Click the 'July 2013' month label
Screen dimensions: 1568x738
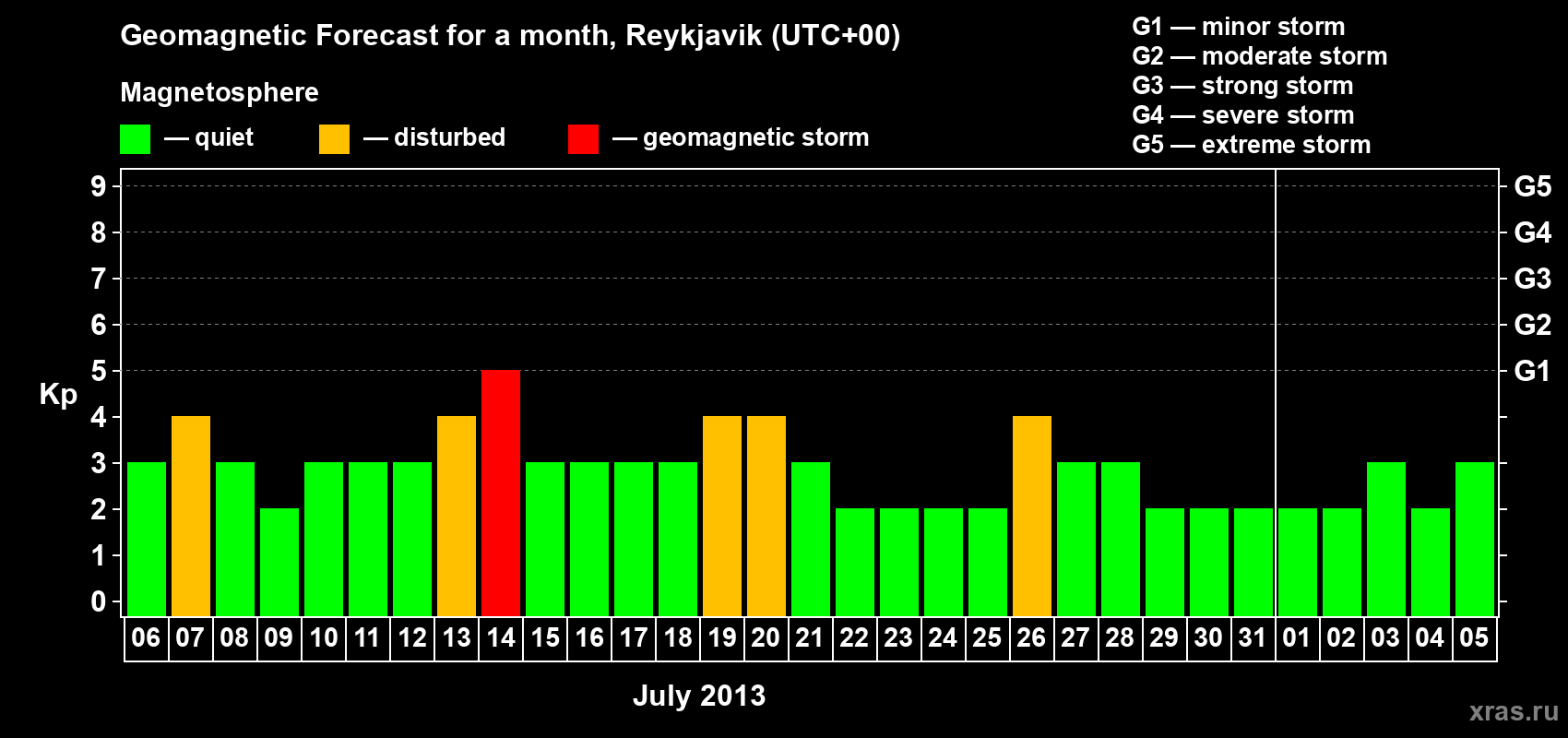[699, 696]
